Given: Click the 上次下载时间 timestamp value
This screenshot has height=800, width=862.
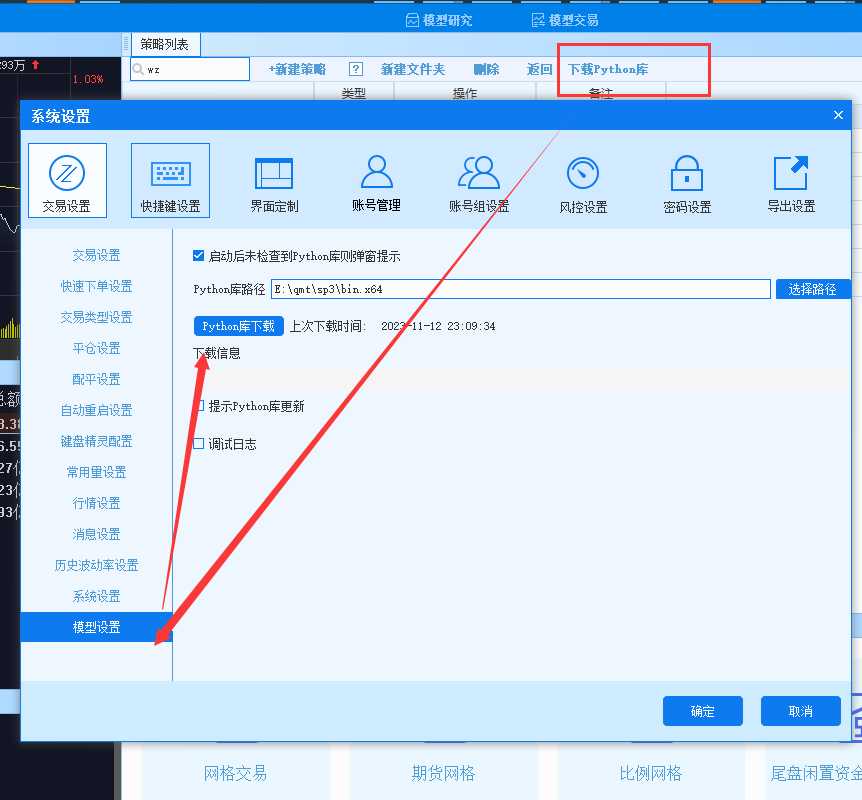Looking at the screenshot, I should 438,326.
